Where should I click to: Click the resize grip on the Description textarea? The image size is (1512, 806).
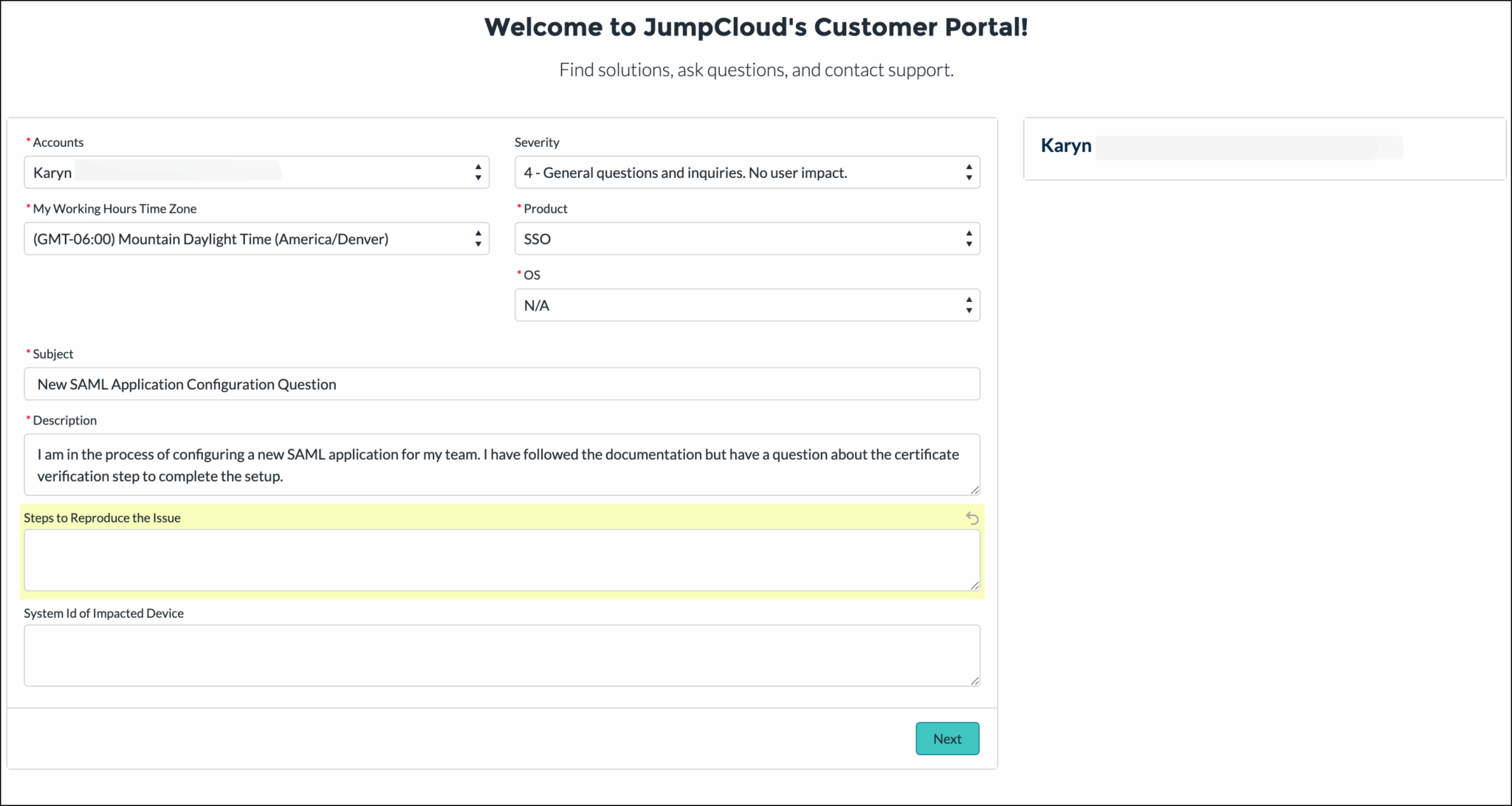tap(975, 489)
